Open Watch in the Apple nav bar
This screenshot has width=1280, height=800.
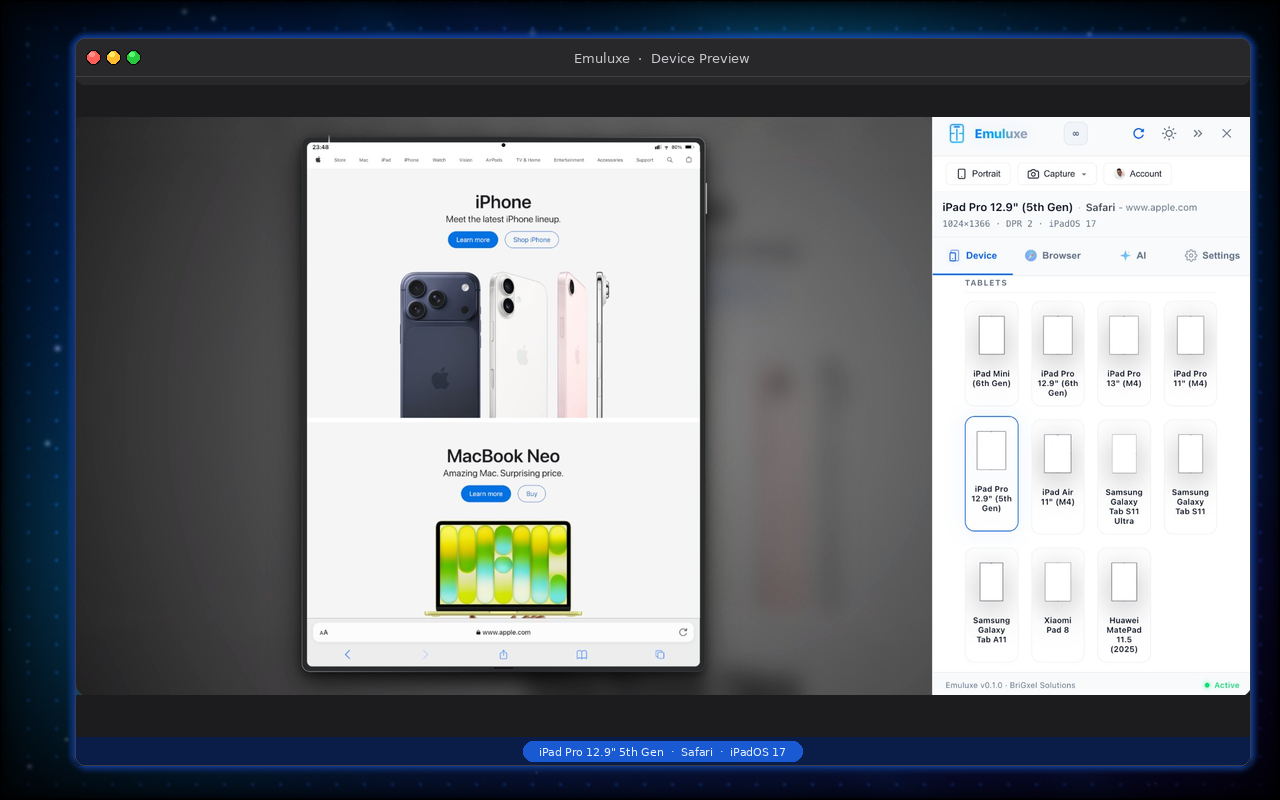(x=439, y=160)
